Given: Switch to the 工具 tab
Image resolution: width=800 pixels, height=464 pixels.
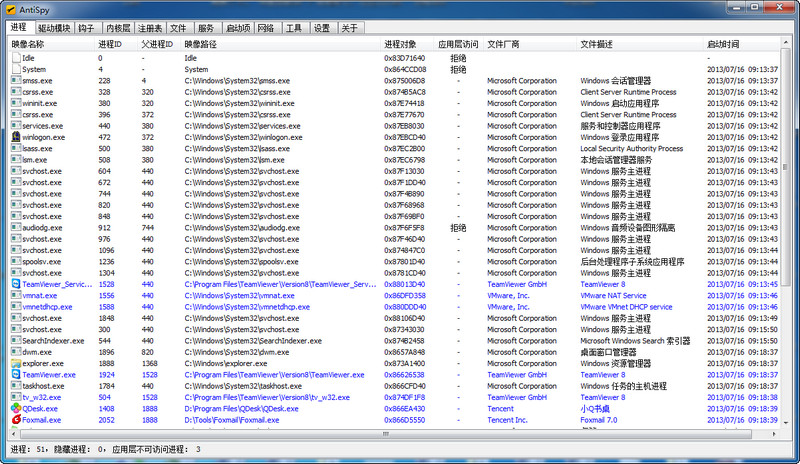Looking at the screenshot, I should [294, 28].
